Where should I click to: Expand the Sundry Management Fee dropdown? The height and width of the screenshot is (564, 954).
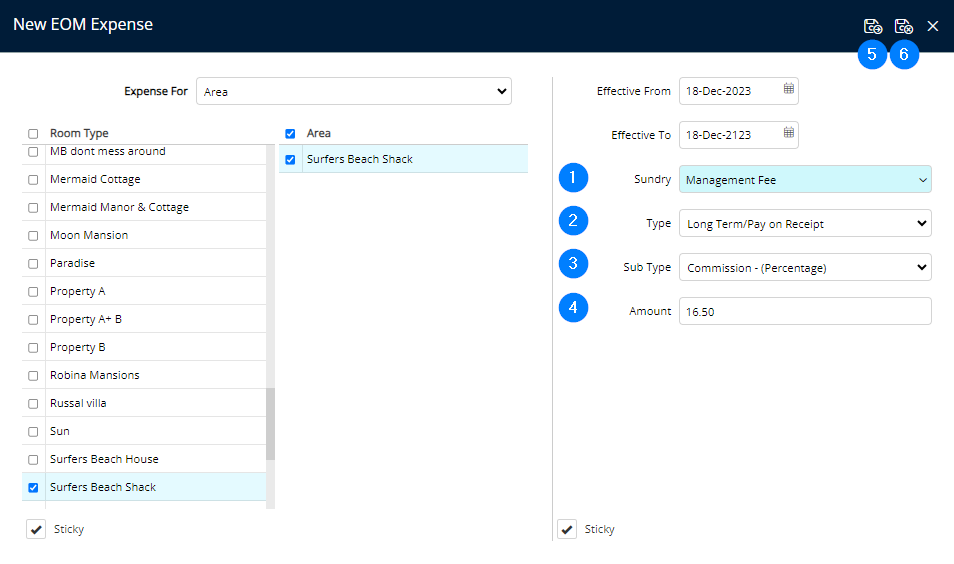coord(805,180)
